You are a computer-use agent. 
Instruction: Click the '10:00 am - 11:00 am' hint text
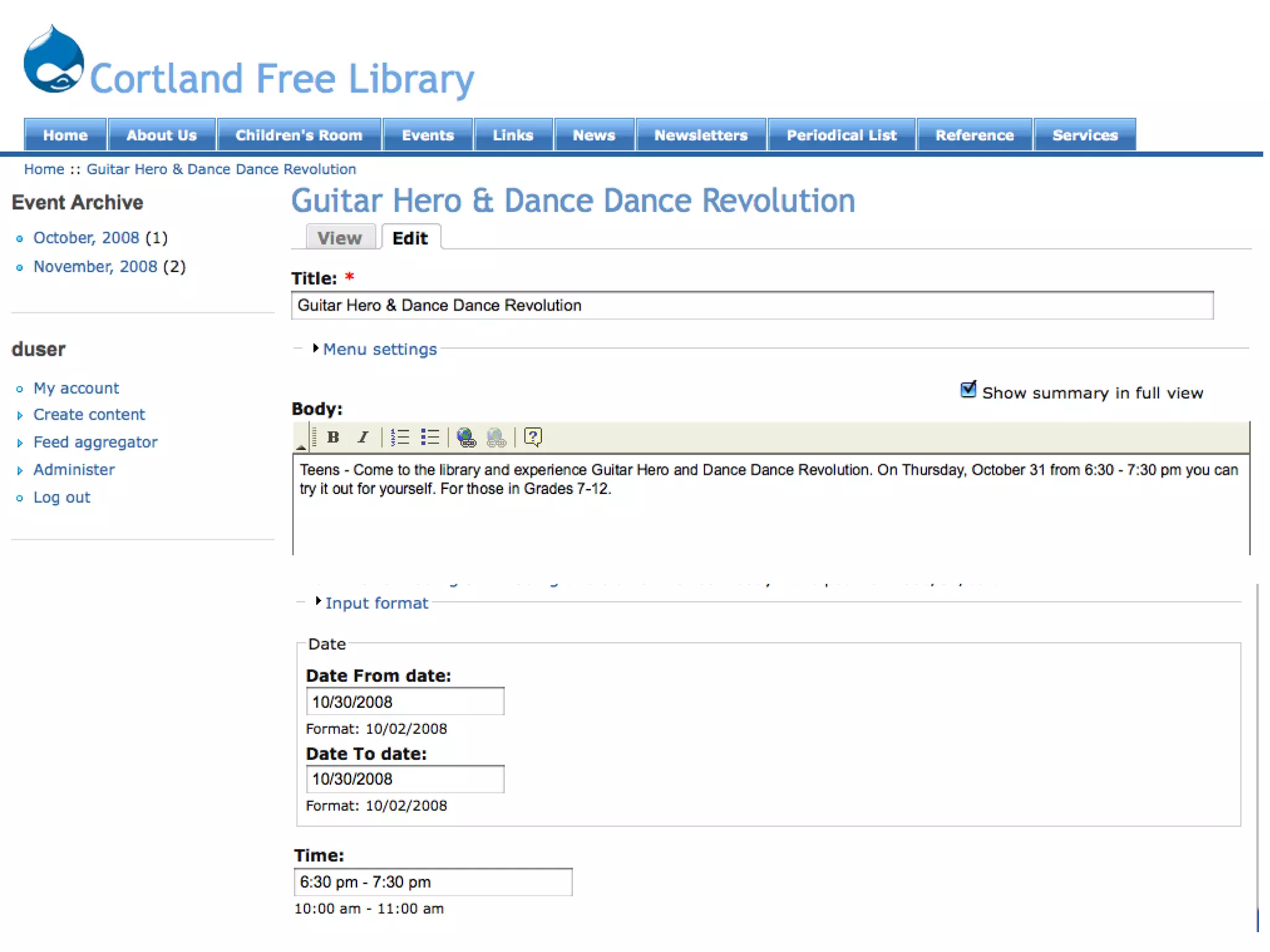coord(369,909)
